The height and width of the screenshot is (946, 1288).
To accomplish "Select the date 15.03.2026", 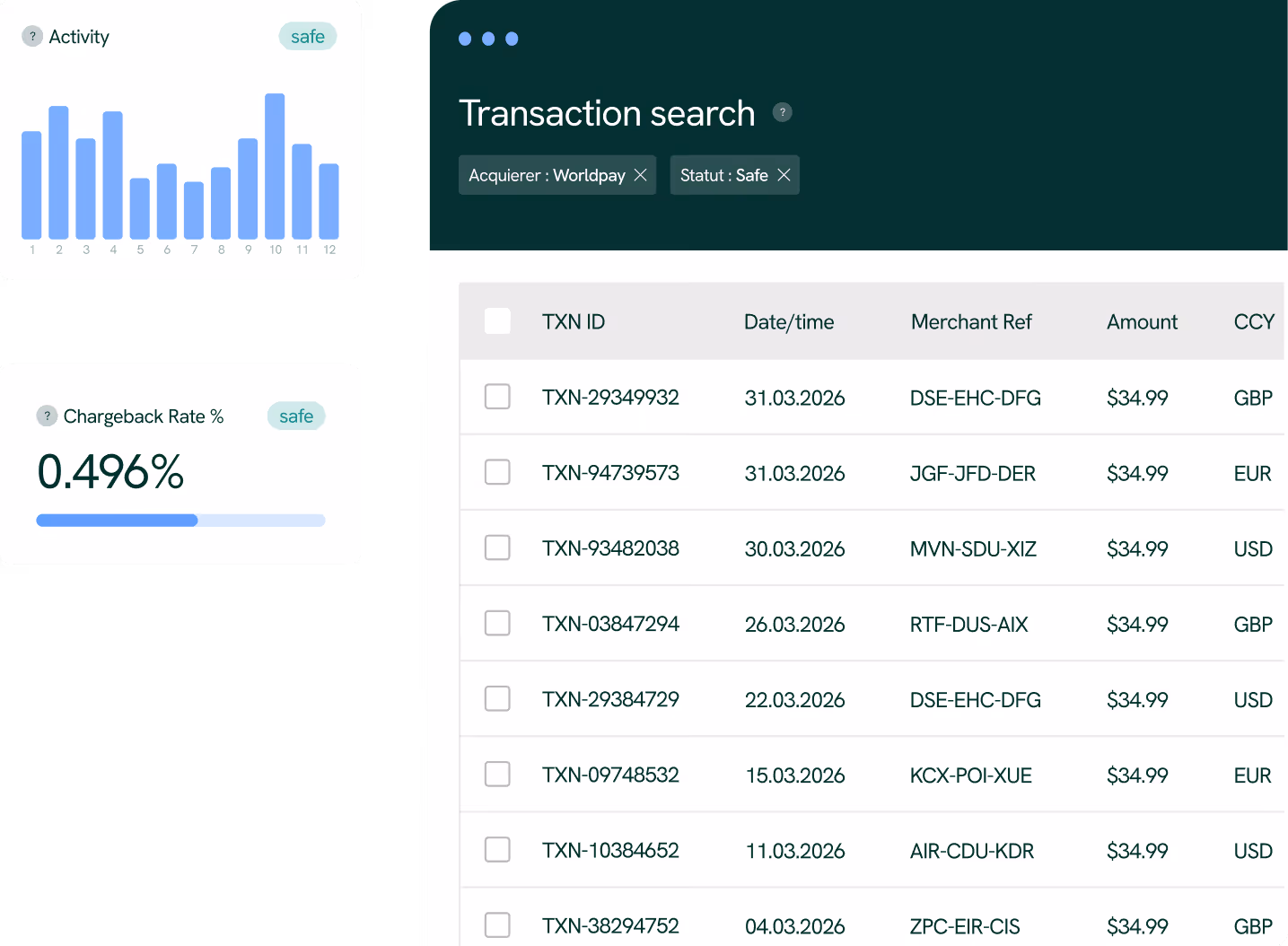I will [x=795, y=775].
